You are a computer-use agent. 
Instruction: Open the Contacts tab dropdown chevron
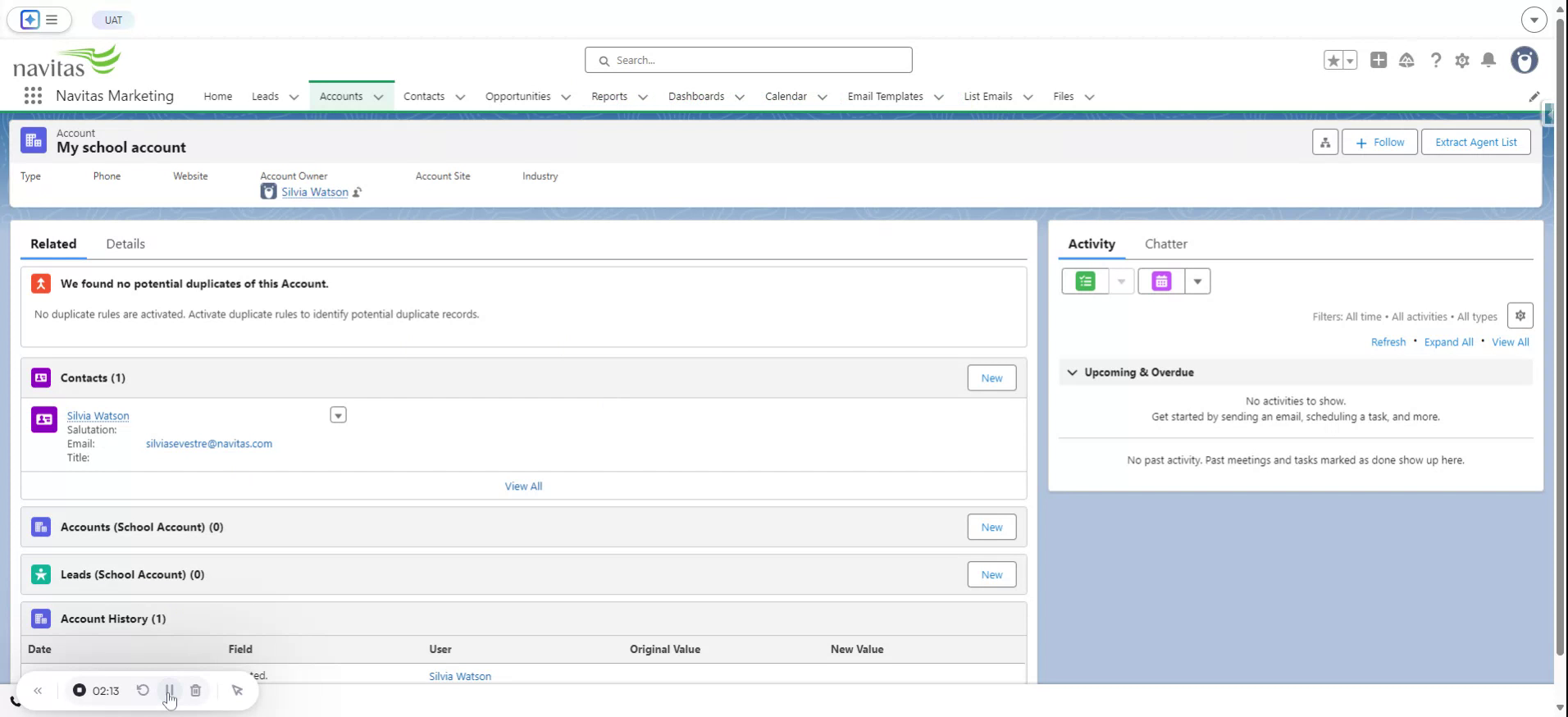[x=460, y=97]
